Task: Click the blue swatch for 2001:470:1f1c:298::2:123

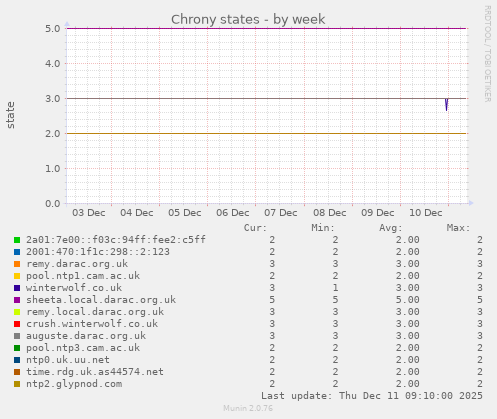Action: coord(17,252)
